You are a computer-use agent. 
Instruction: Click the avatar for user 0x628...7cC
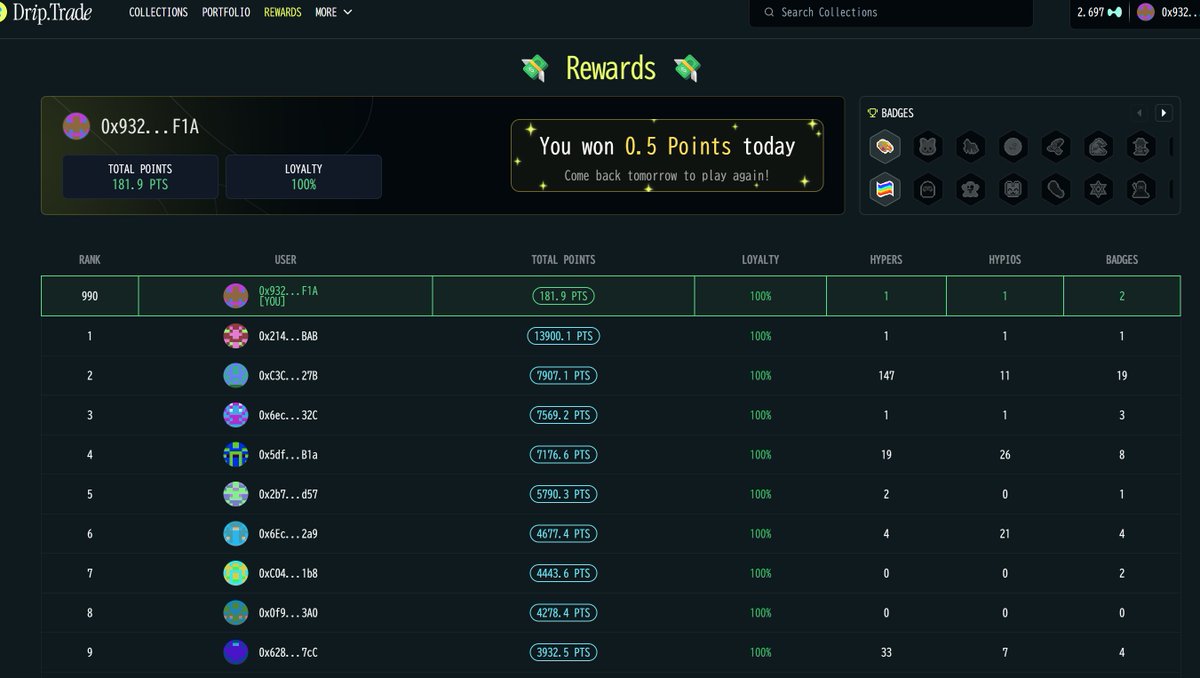click(x=236, y=652)
